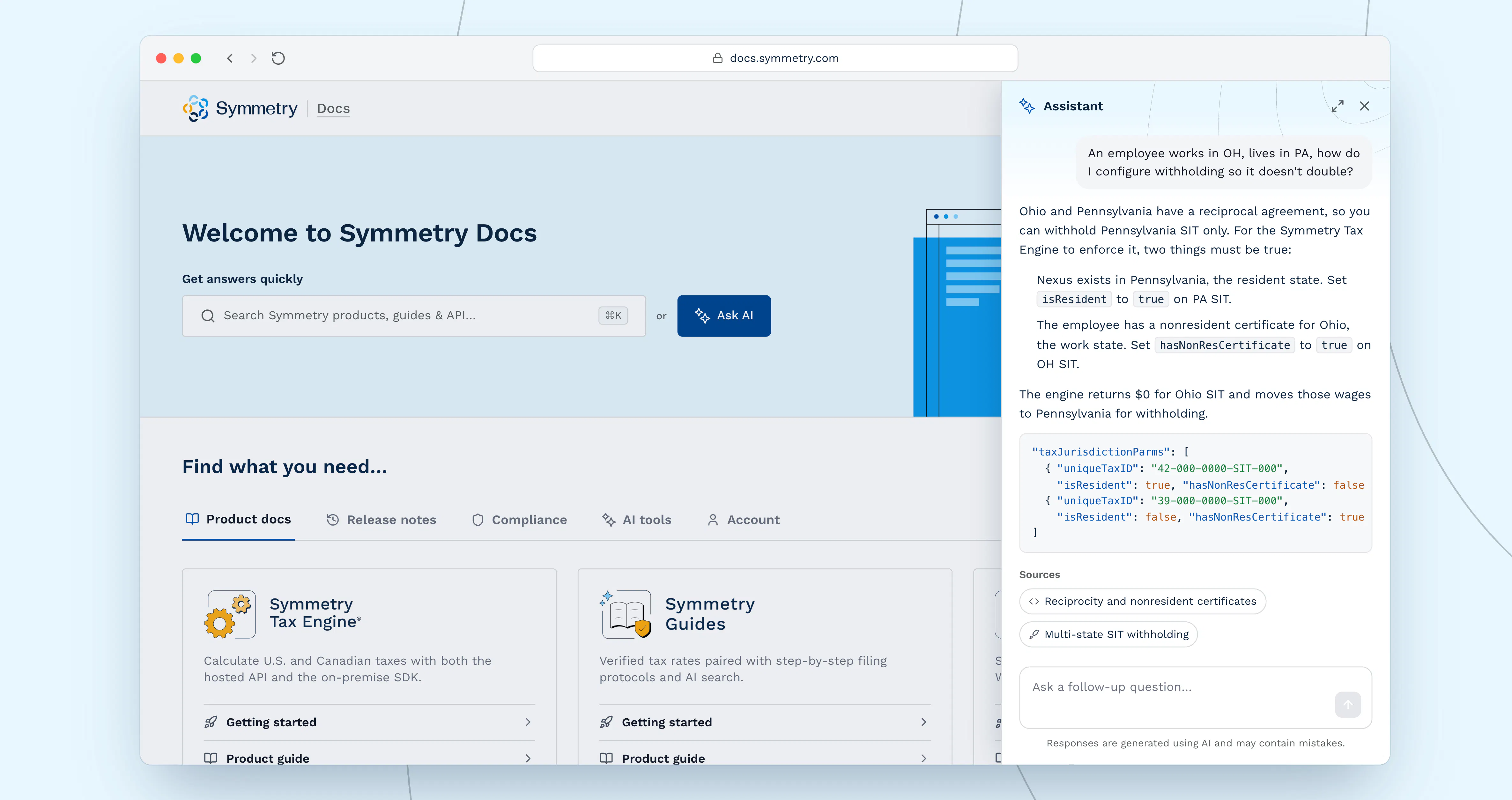
Task: Open the docs.symmetry.com address bar
Action: point(775,58)
